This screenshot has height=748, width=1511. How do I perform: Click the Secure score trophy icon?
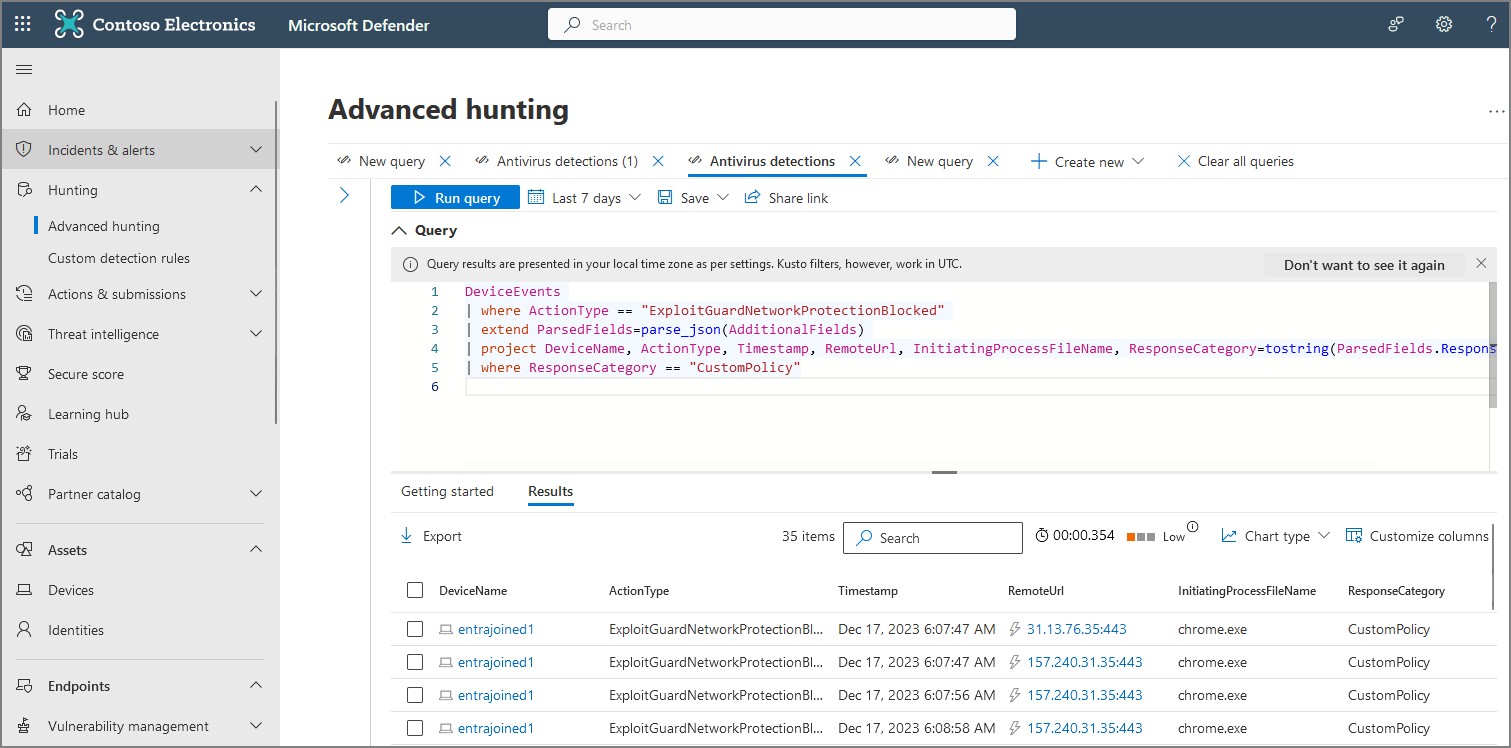tap(25, 374)
